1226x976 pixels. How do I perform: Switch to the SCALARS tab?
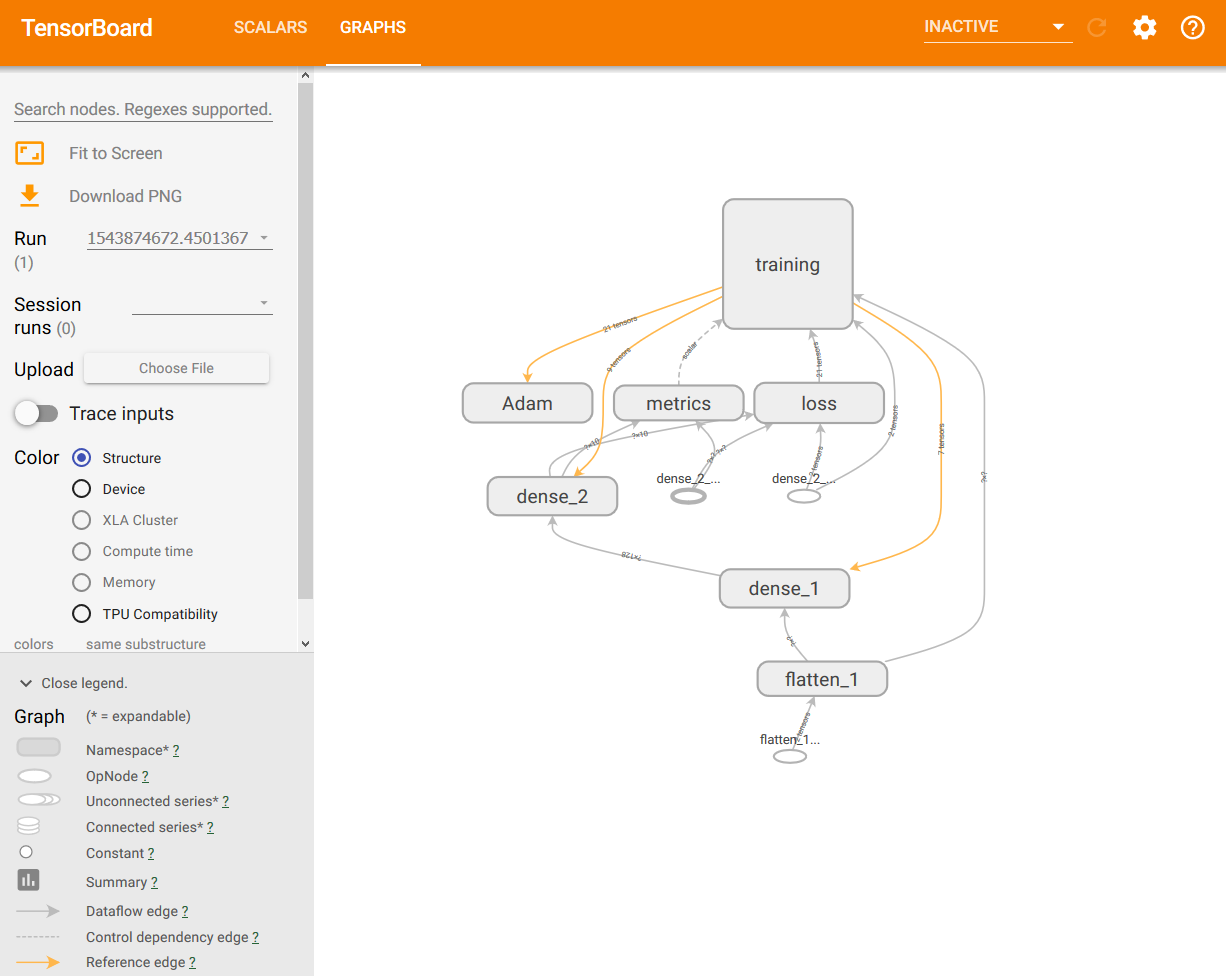coord(270,27)
